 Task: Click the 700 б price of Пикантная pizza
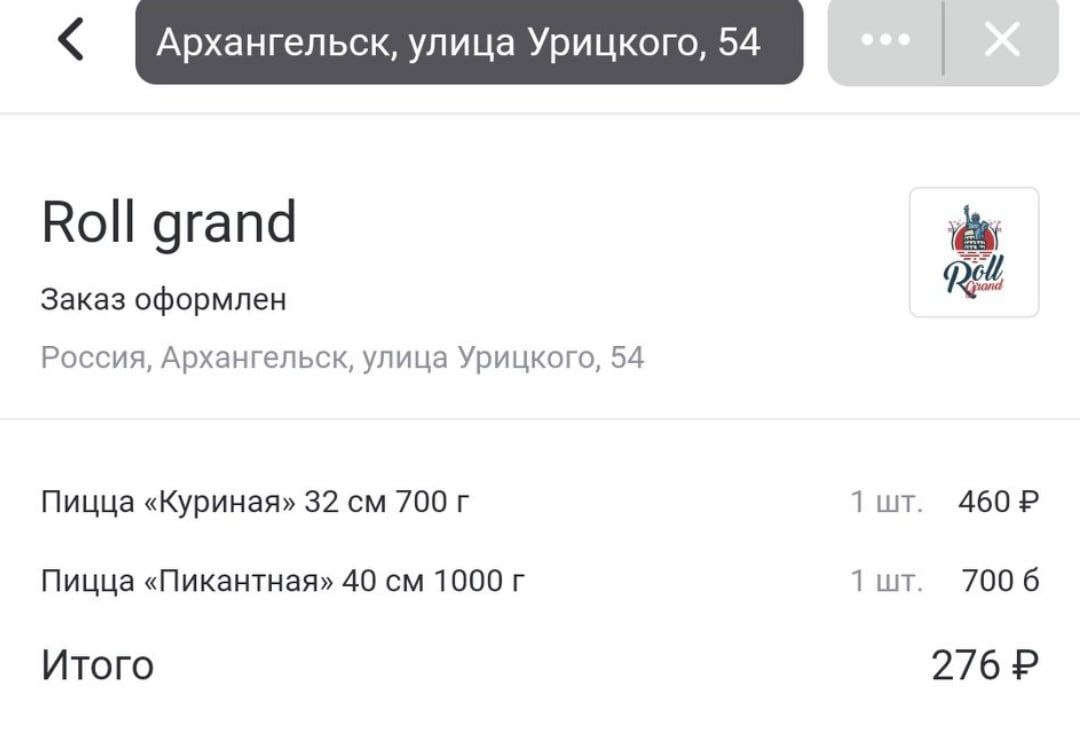pos(1000,580)
